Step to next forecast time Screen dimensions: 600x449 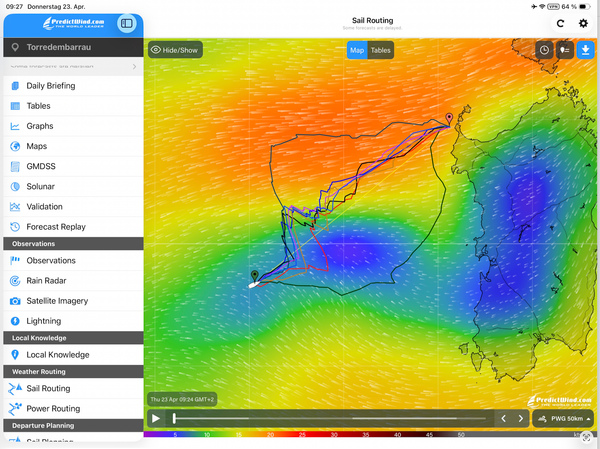[521, 418]
